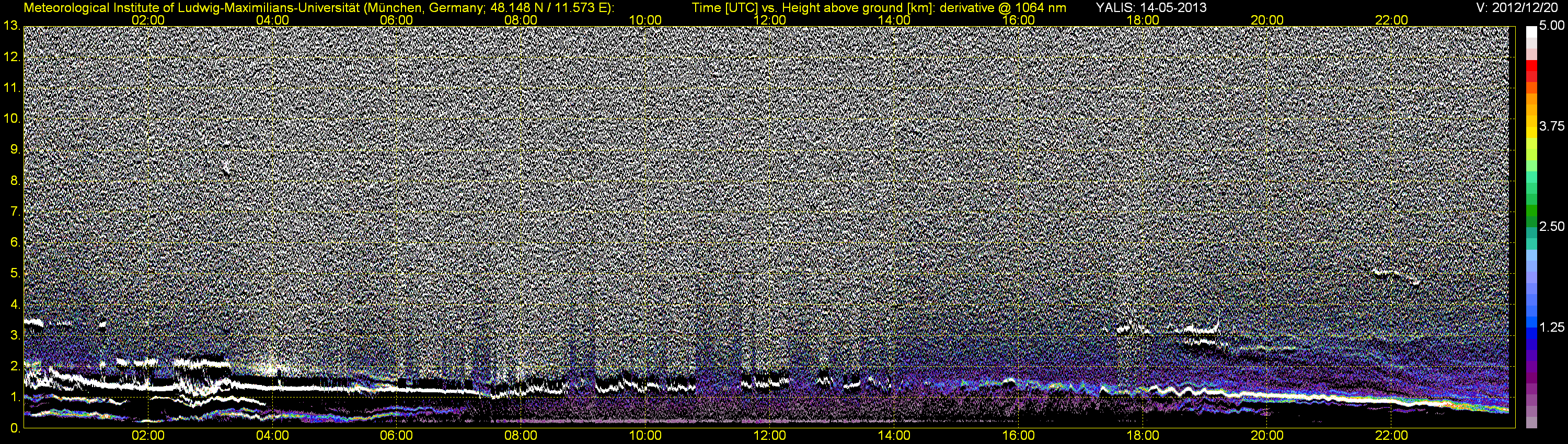Click the height axis label 10
1568x444 pixels.
click(11, 119)
